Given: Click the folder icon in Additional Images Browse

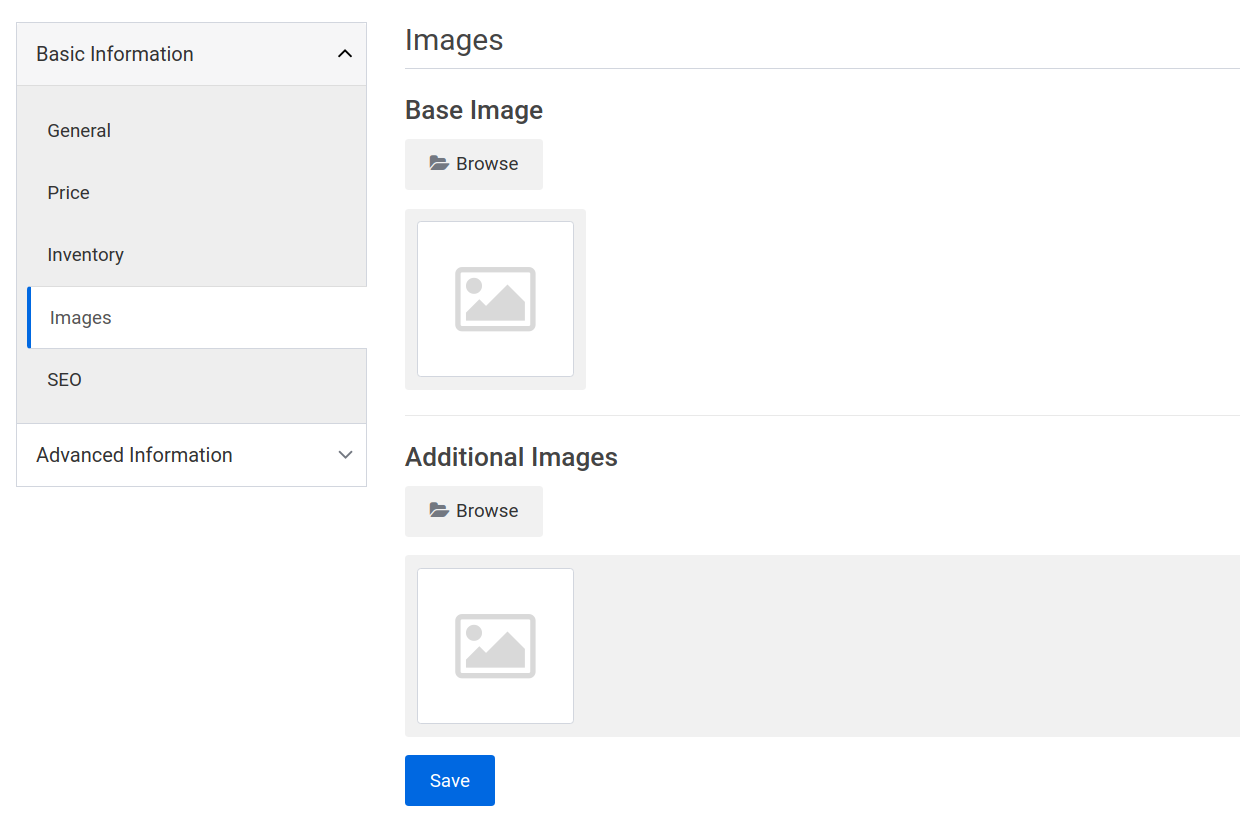Looking at the screenshot, I should tap(440, 510).
